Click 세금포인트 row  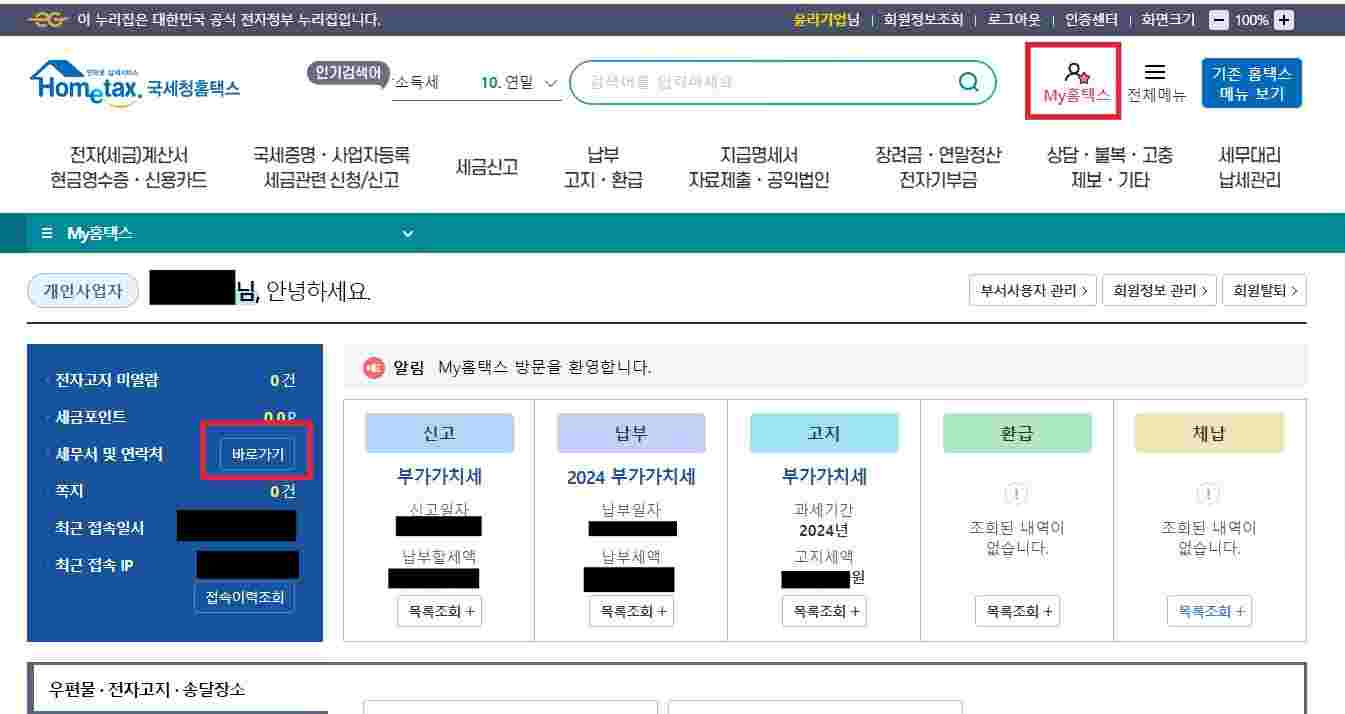(x=175, y=417)
